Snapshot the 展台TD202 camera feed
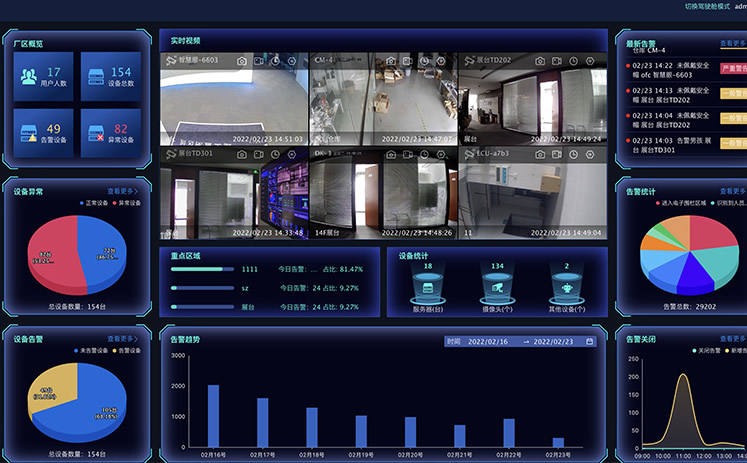 [540, 61]
